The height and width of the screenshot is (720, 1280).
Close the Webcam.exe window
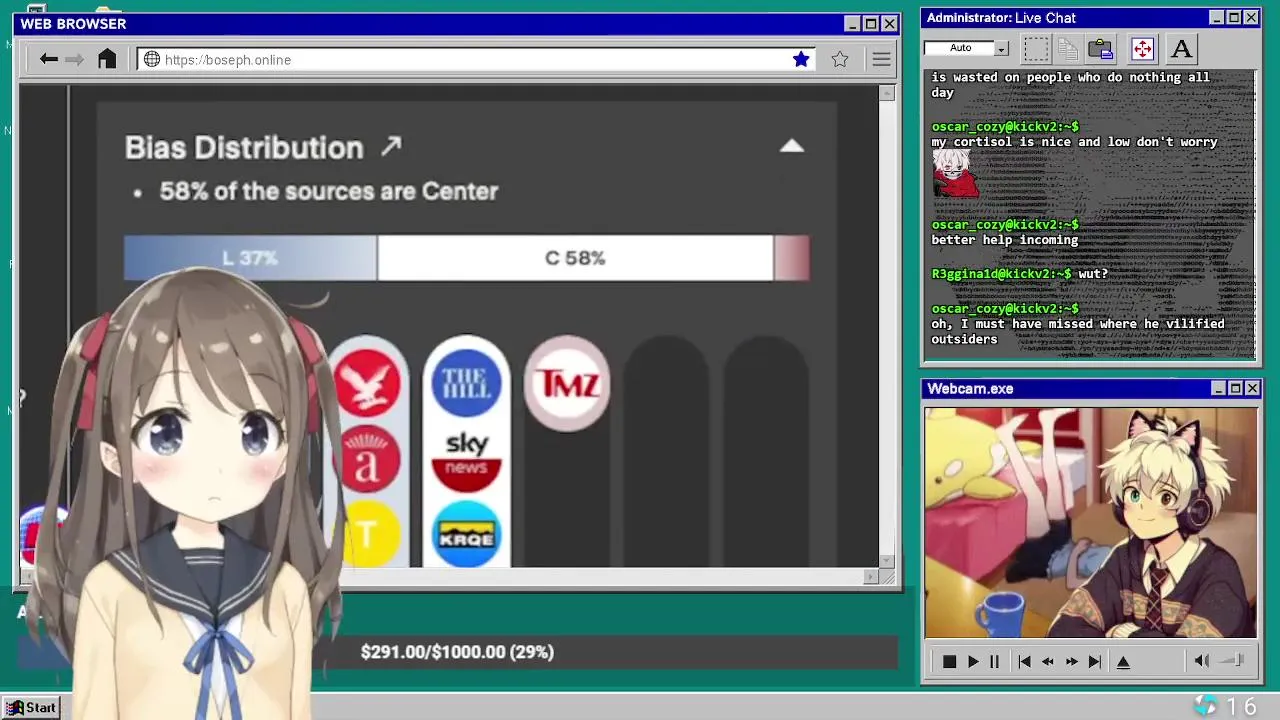click(1252, 388)
